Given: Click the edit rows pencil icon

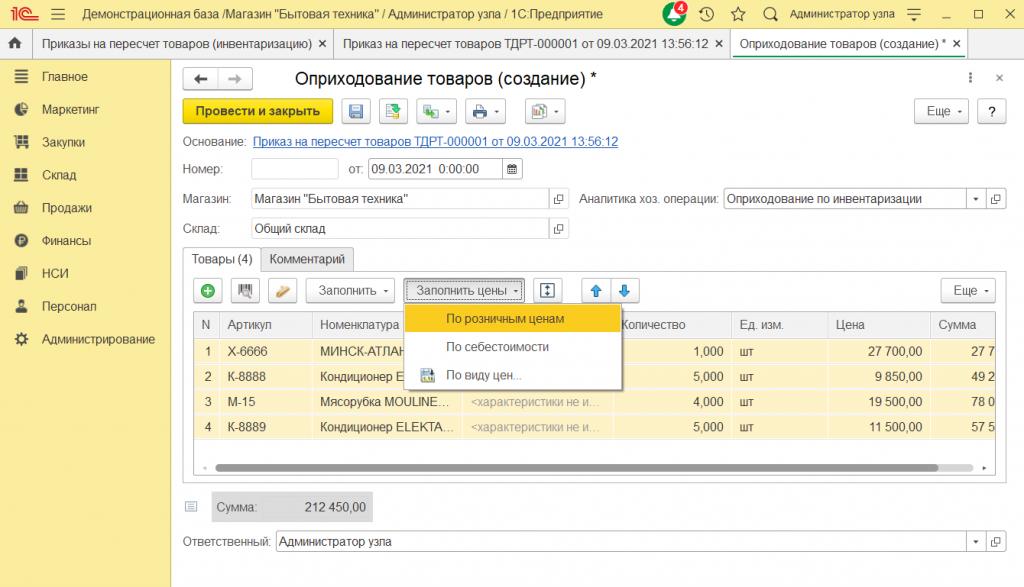Looking at the screenshot, I should (x=282, y=291).
